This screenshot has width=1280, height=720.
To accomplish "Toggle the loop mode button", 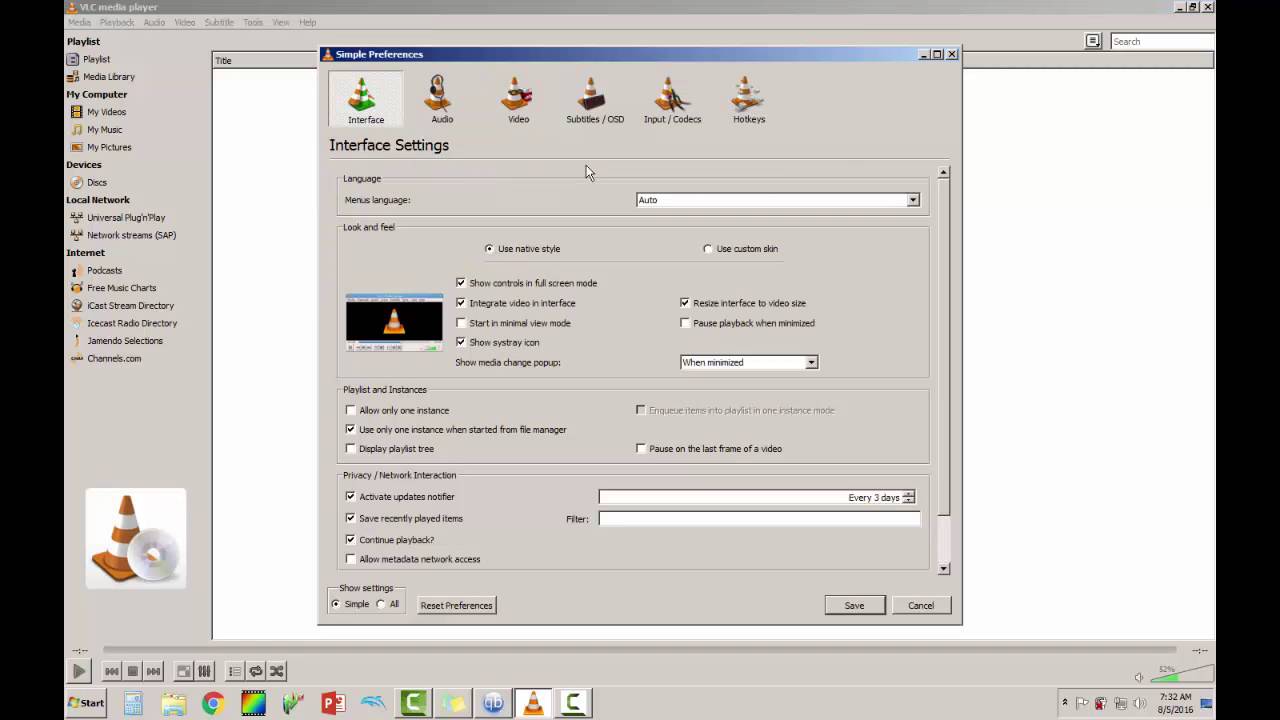I will [255, 672].
